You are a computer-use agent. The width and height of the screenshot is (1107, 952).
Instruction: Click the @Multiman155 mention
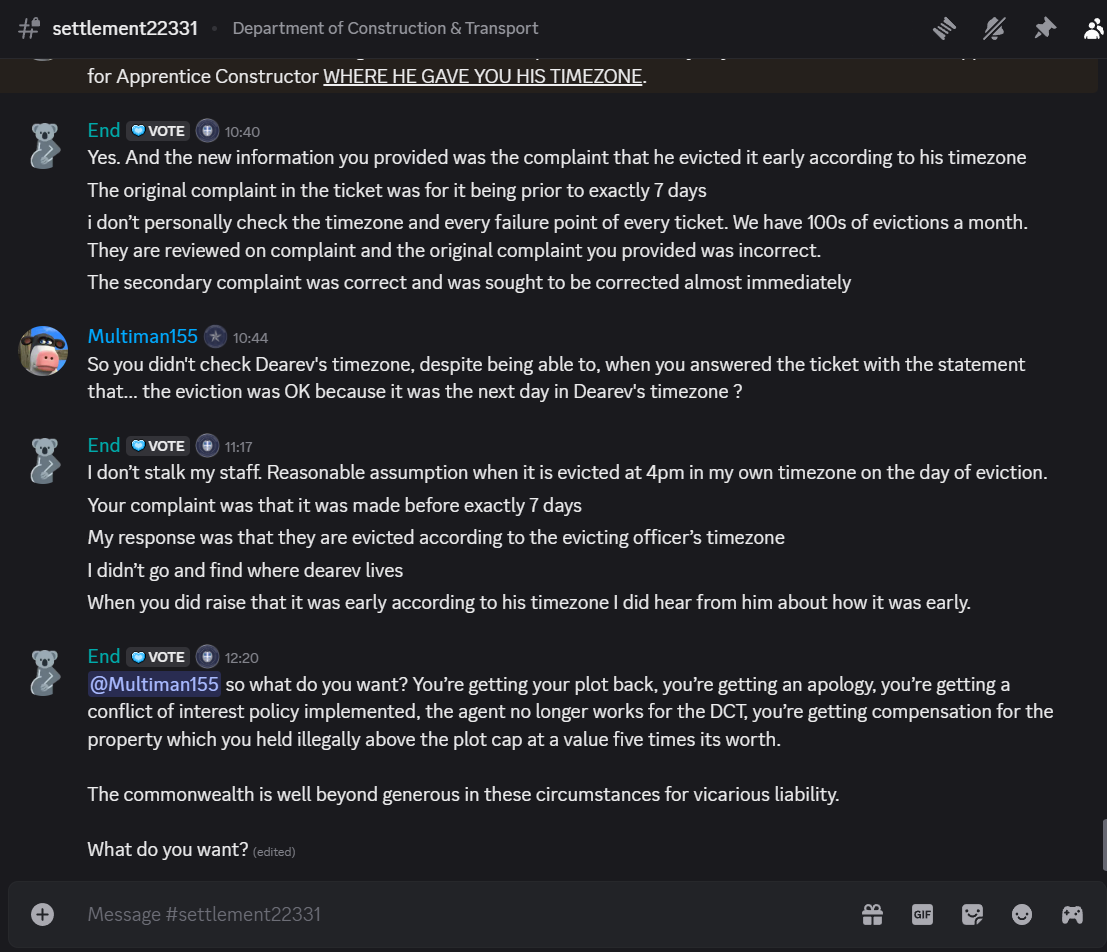point(154,684)
